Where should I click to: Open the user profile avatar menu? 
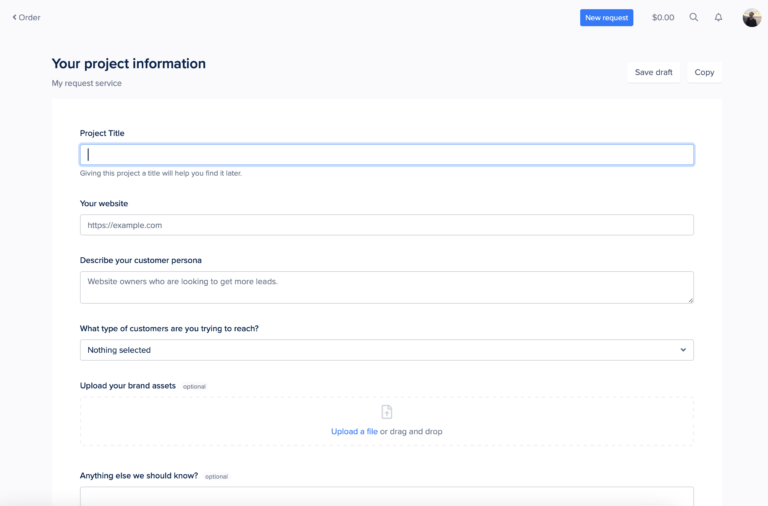coord(751,17)
